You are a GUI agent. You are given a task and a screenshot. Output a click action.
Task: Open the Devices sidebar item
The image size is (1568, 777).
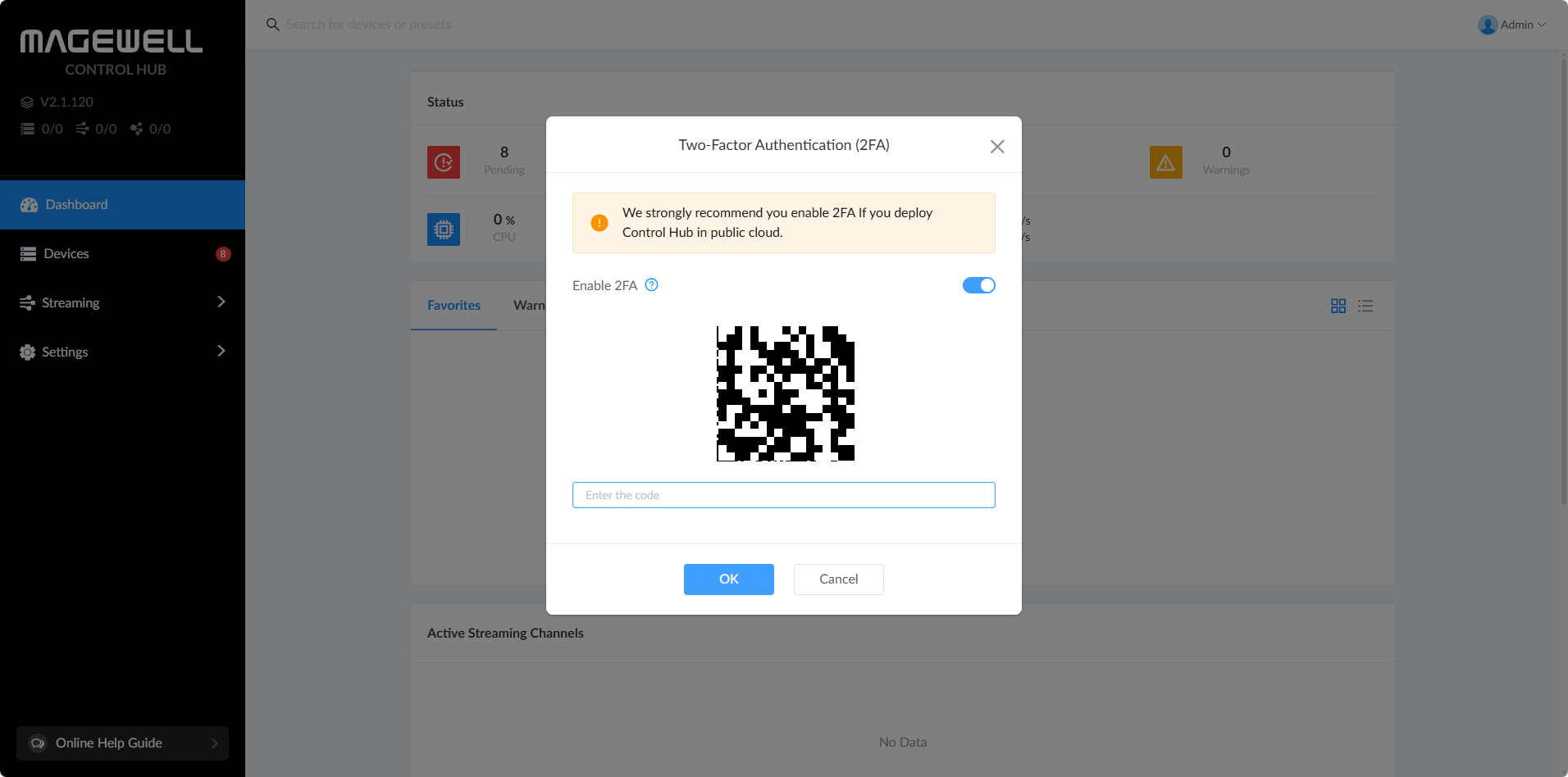click(122, 254)
